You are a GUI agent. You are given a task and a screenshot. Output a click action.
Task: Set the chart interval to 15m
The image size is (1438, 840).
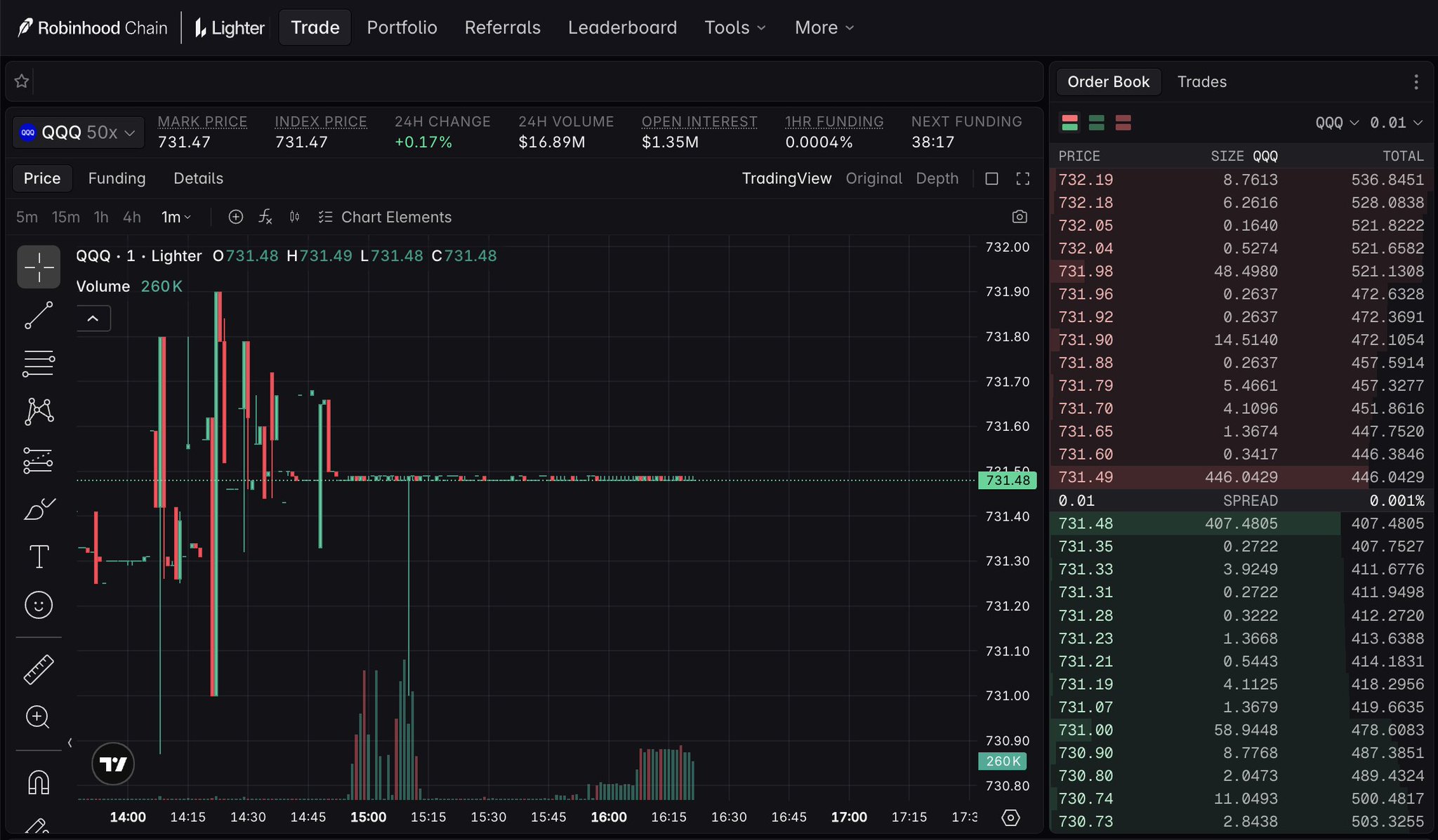65,217
